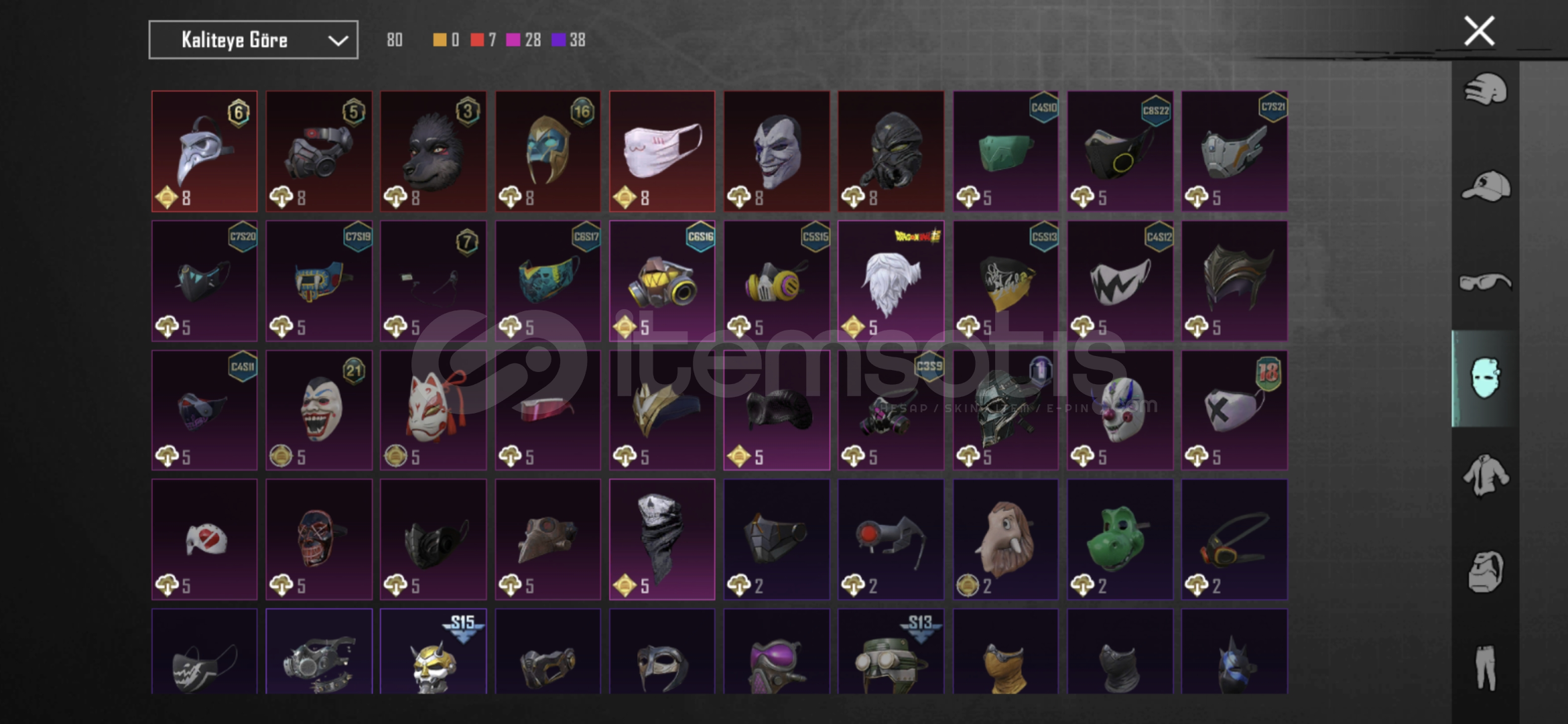Open the helmet category in sidebar

(1486, 90)
